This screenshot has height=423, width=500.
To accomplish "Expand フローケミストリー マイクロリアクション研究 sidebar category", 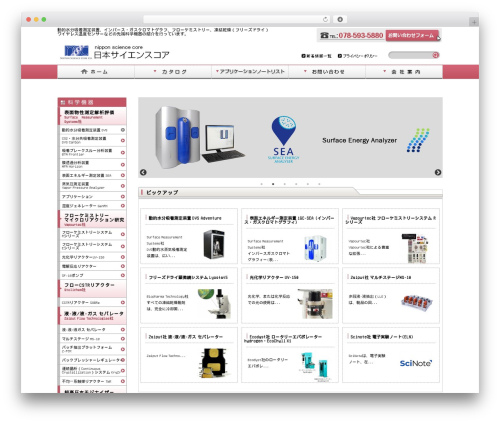I will pyautogui.click(x=92, y=219).
